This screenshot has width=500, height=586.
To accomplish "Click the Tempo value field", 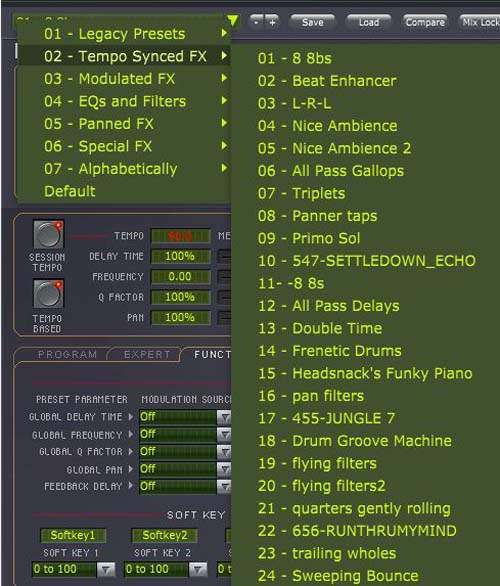I will pyautogui.click(x=180, y=236).
